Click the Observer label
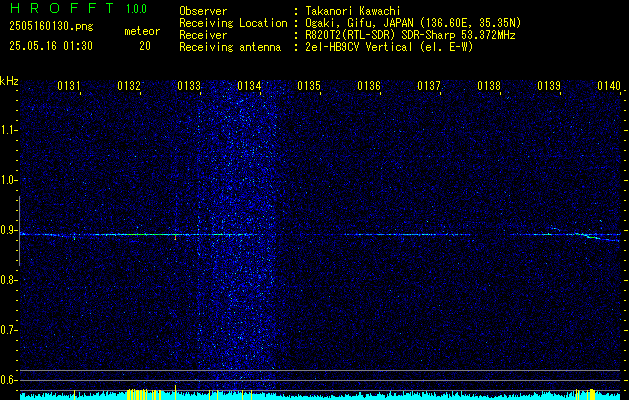Image resolution: width=629 pixels, height=400 pixels. click(x=203, y=11)
